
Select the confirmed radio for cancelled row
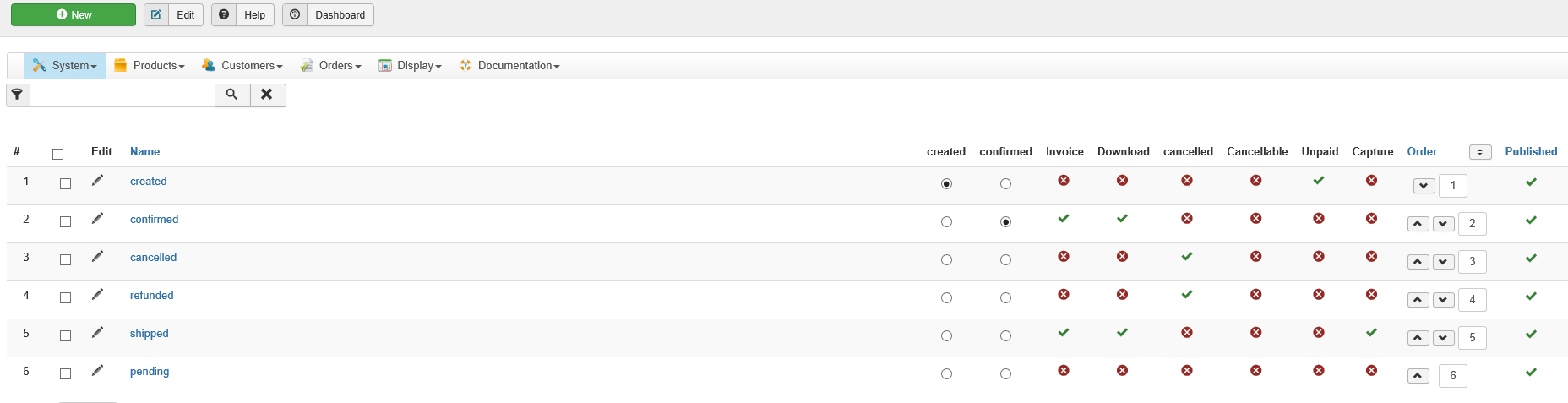click(1005, 260)
